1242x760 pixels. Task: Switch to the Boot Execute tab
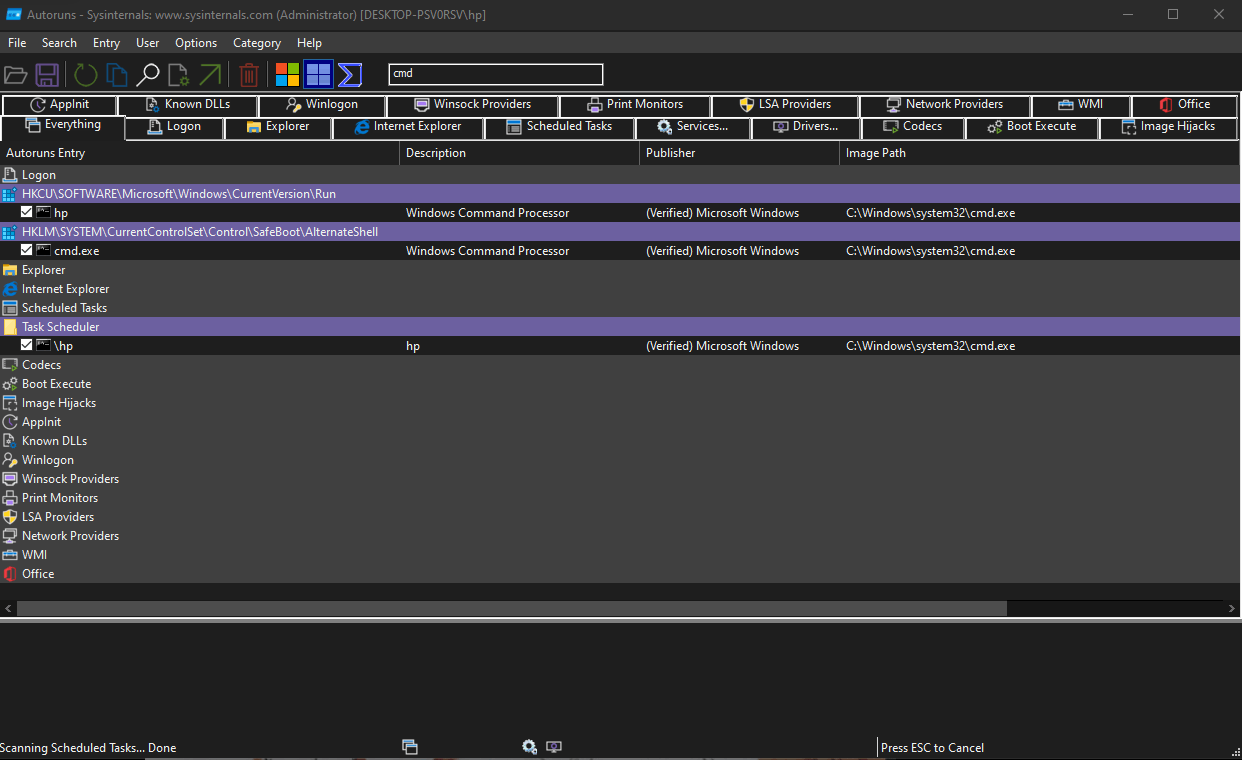(1032, 127)
